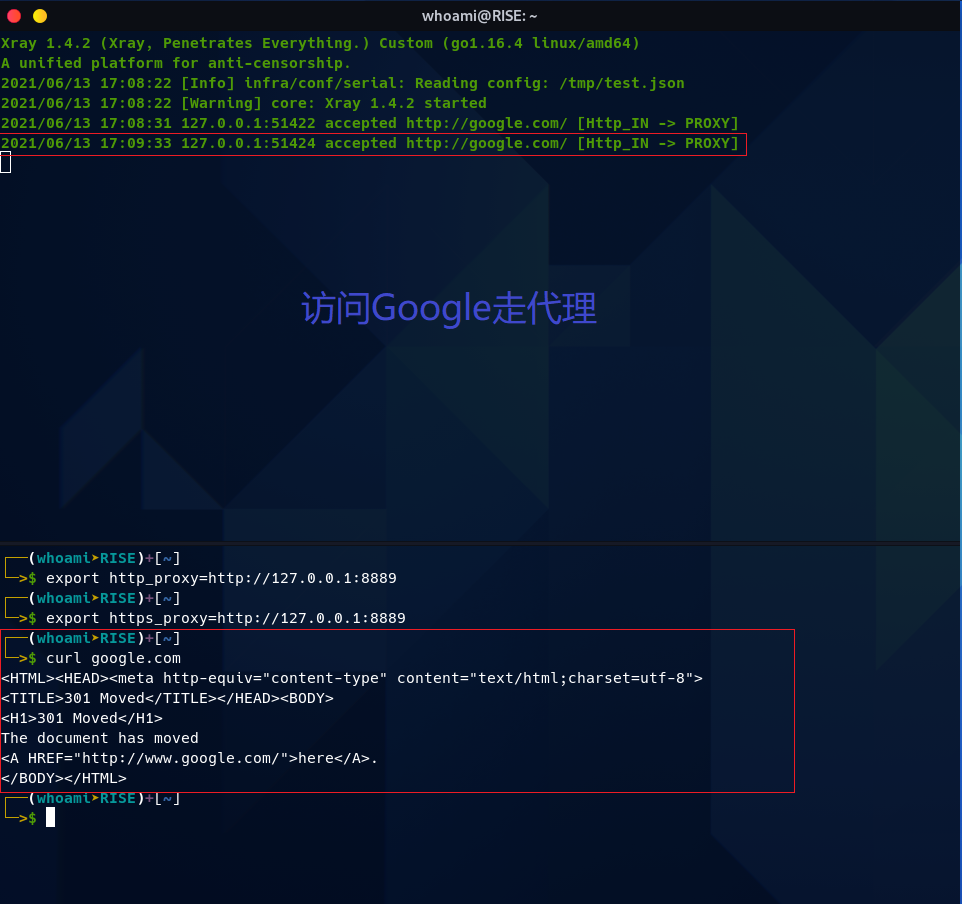Click the anti-censorship description line
Viewport: 962px width, 904px height.
point(176,63)
